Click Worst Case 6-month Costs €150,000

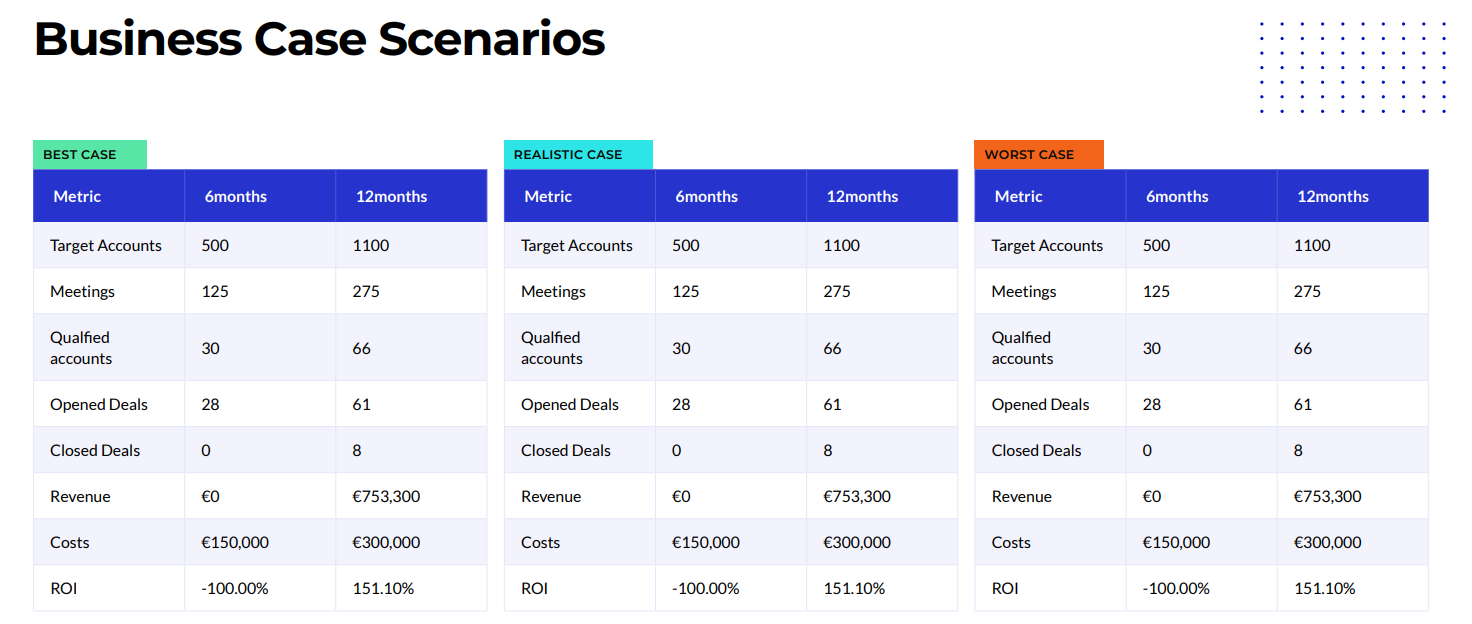click(x=1176, y=542)
